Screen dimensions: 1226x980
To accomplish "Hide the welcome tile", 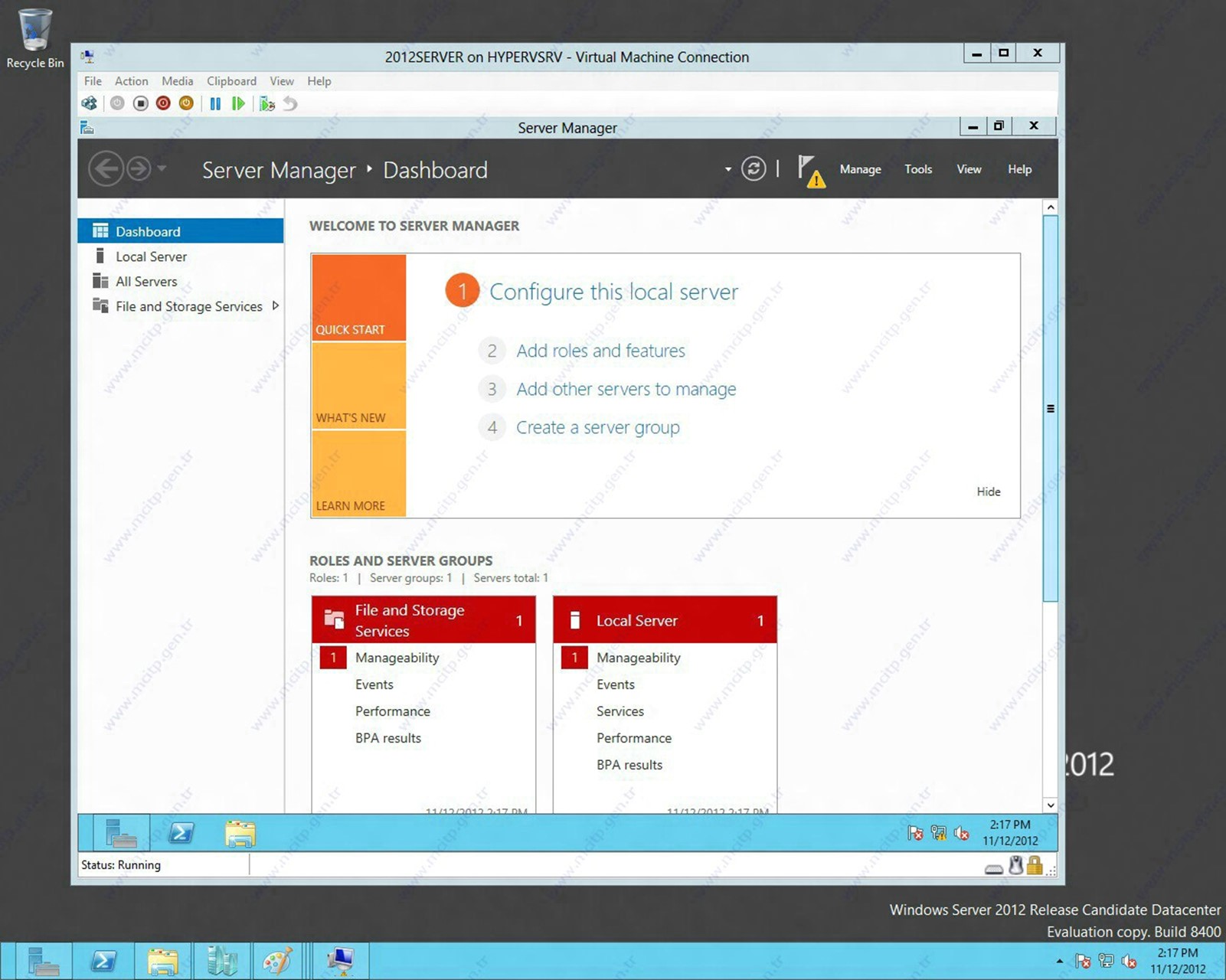I will pyautogui.click(x=989, y=492).
